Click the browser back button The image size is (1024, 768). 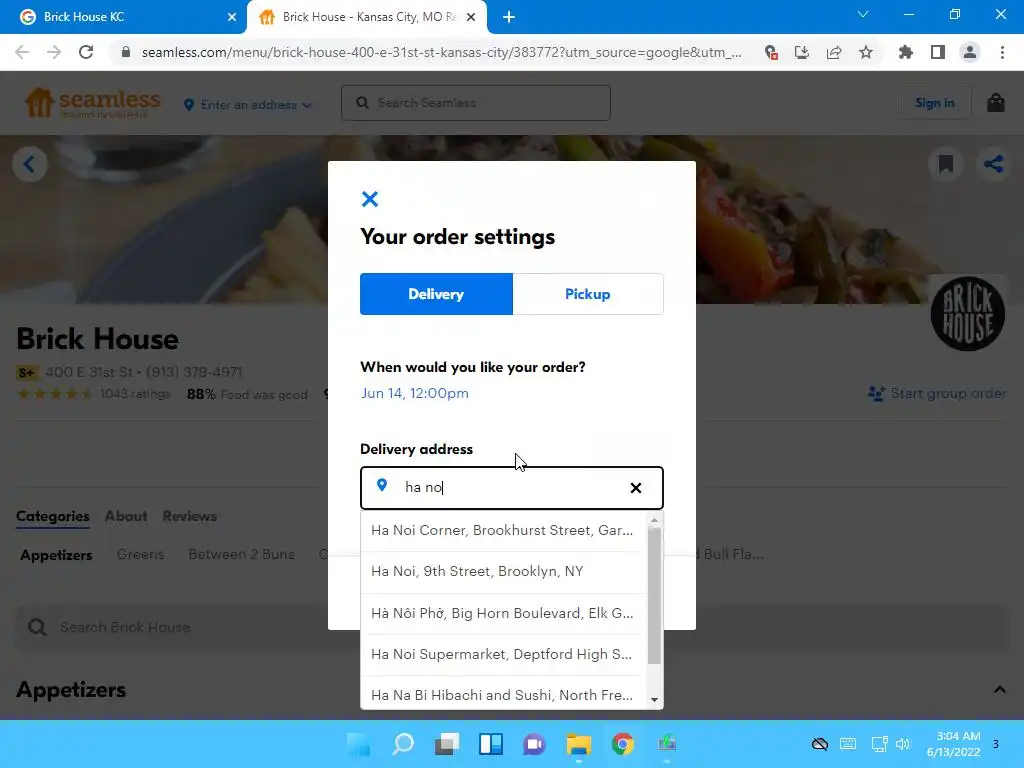click(x=22, y=52)
